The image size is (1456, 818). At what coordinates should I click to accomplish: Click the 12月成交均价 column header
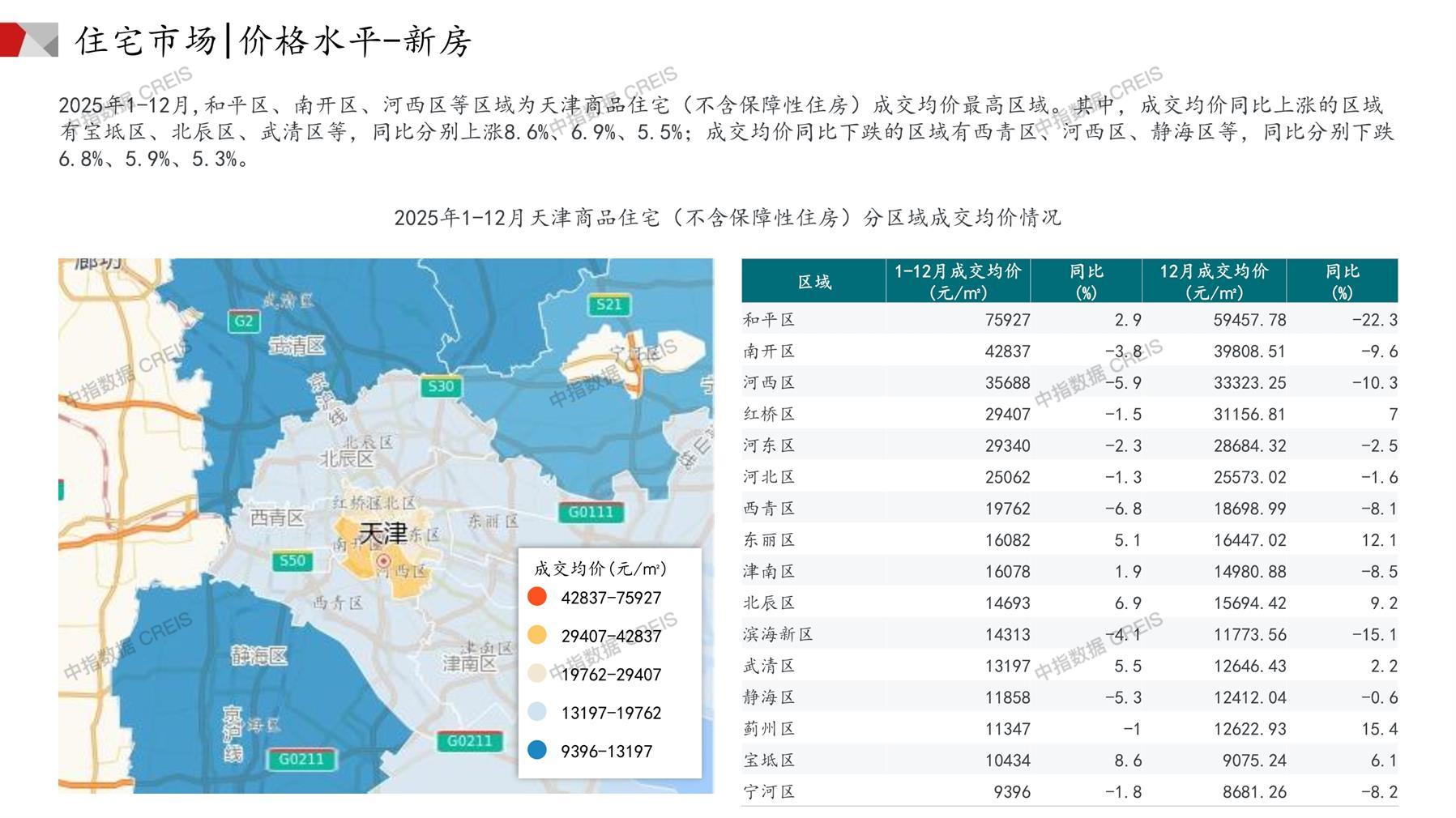[1213, 281]
